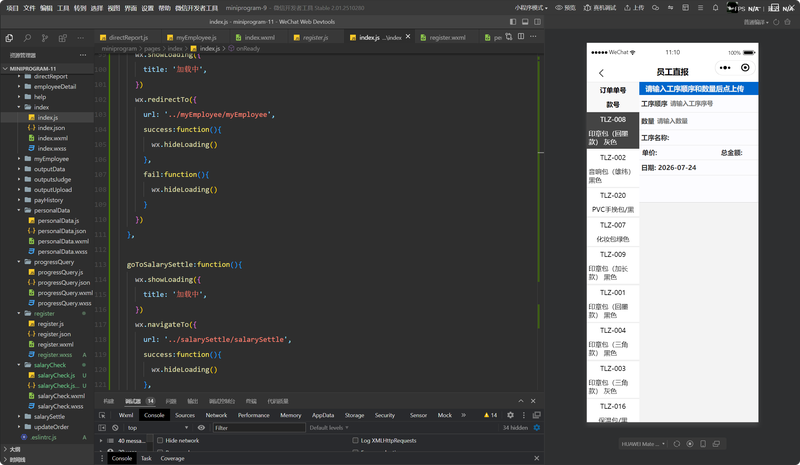The image size is (800, 465).
Task: Open the Explorer files icon in the sidebar
Action: [9, 38]
